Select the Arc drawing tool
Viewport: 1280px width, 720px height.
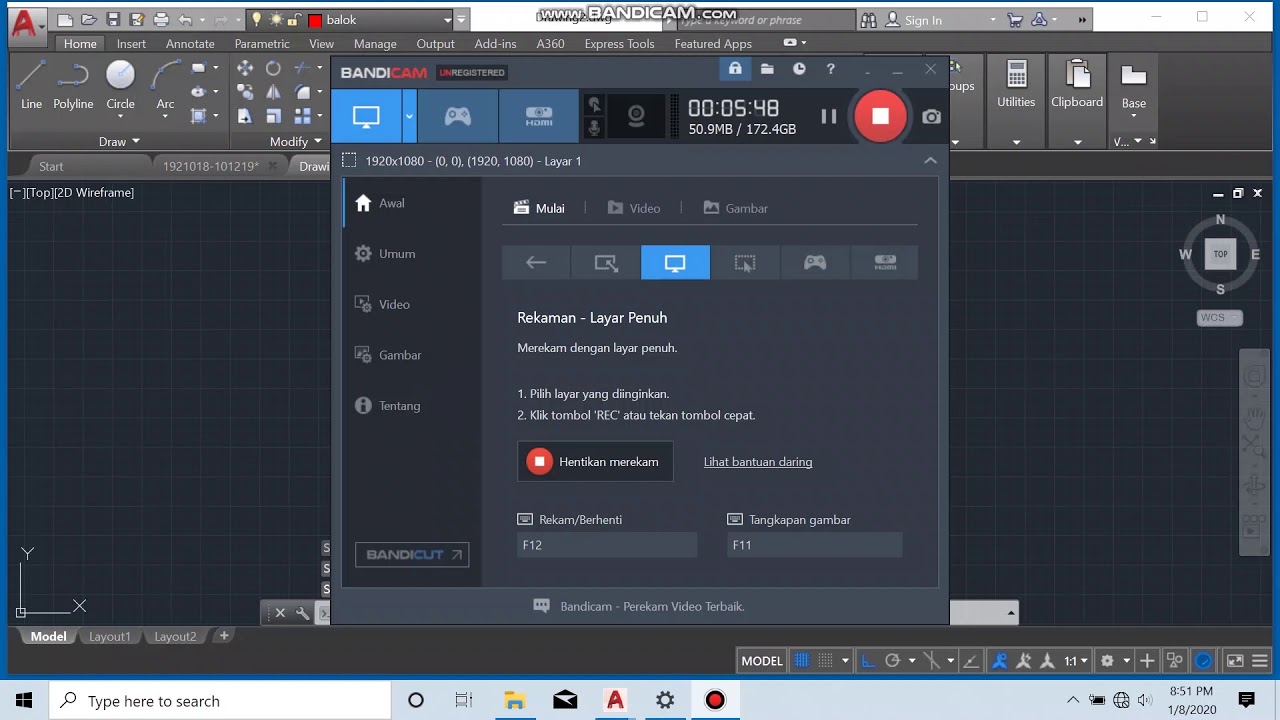(165, 85)
